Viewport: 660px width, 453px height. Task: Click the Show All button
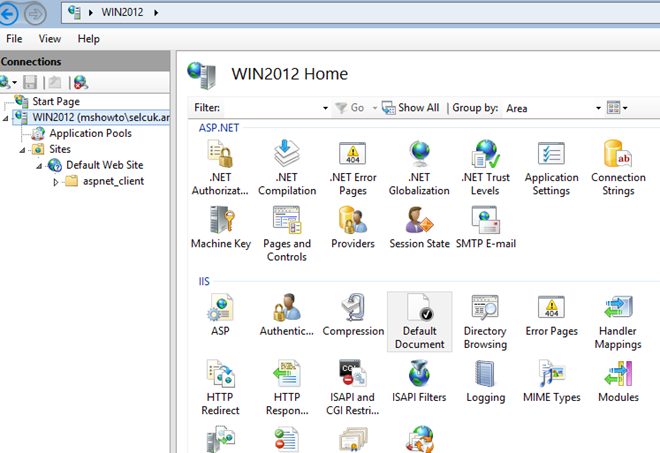(410, 108)
